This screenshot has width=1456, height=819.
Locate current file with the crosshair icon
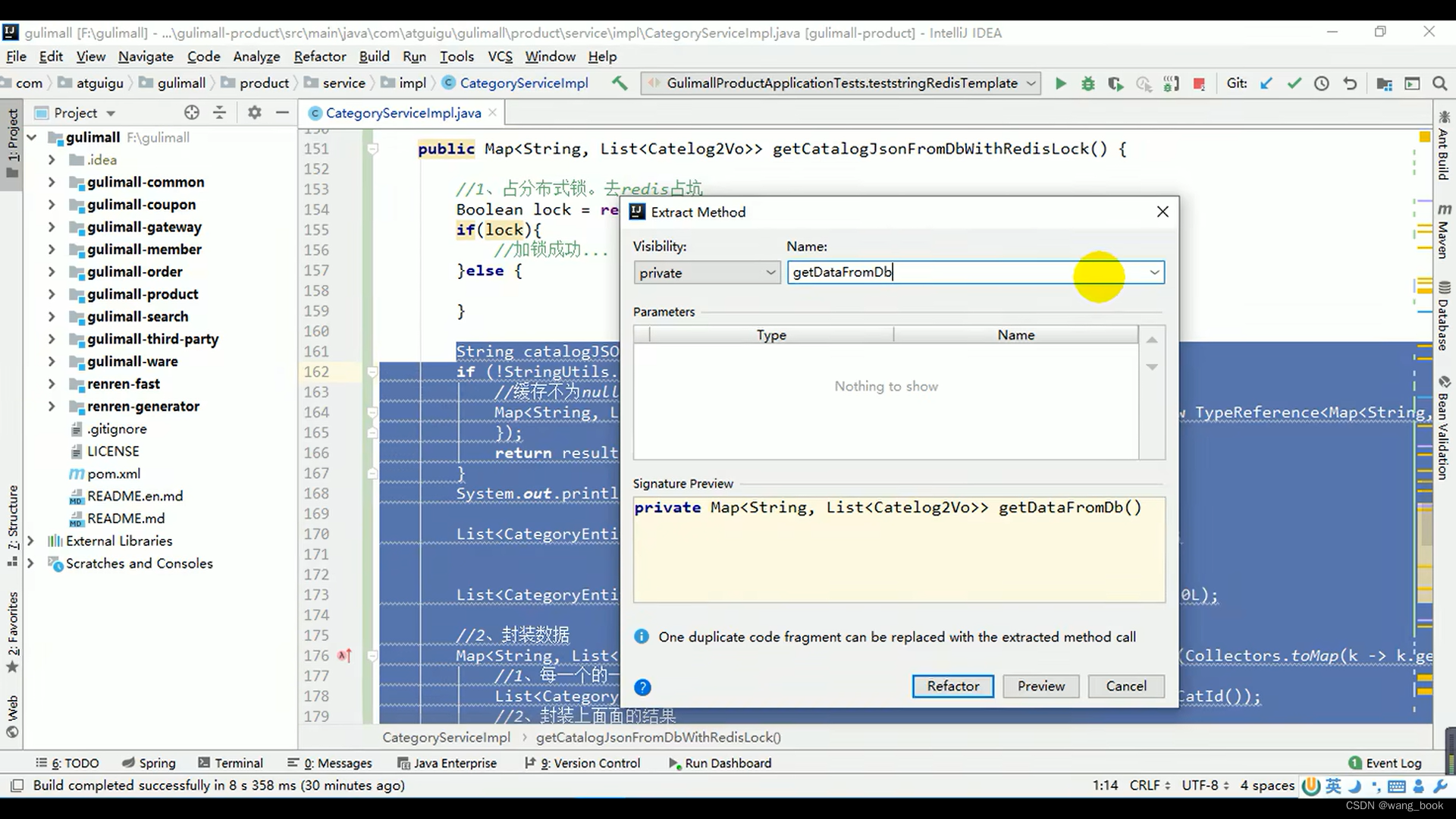(192, 112)
